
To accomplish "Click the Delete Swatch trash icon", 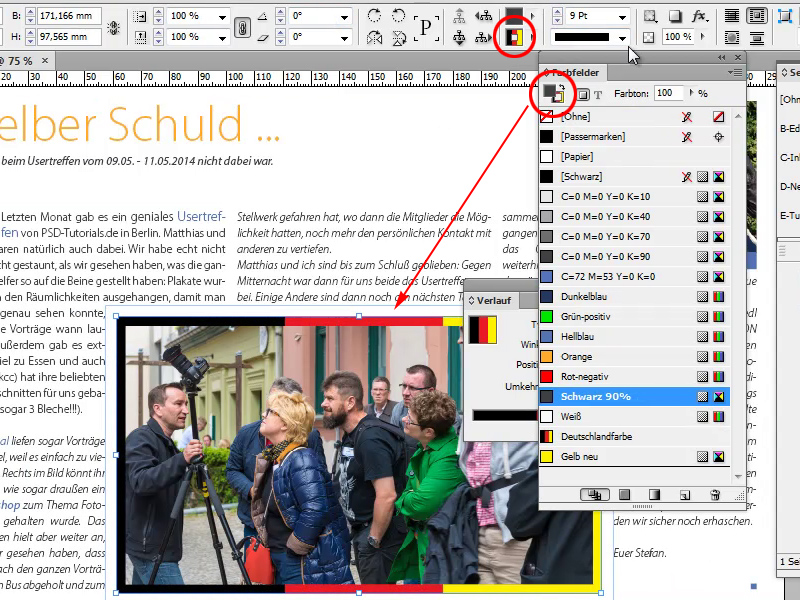I will pyautogui.click(x=715, y=494).
